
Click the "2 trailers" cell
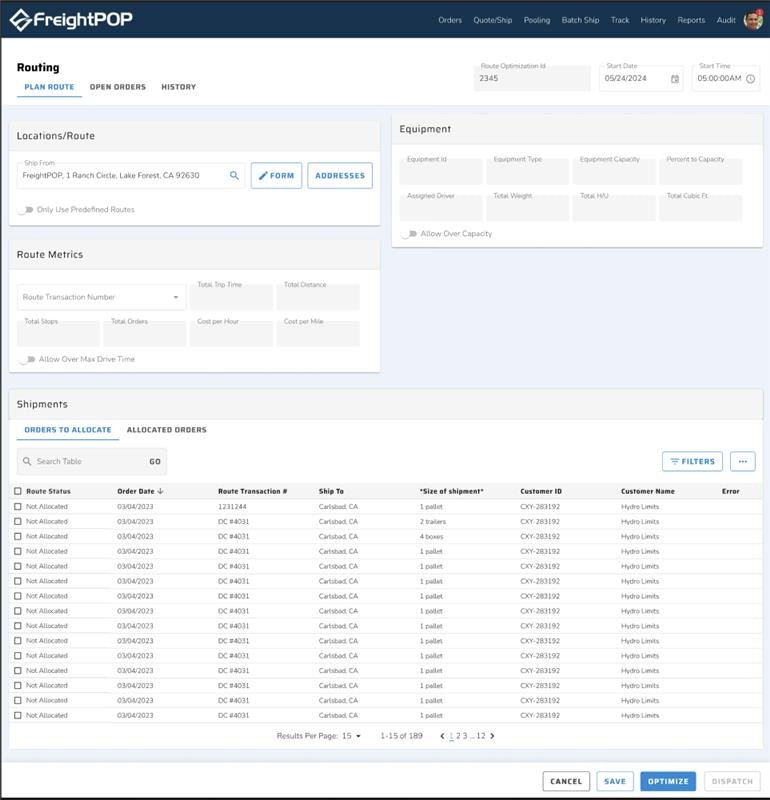[x=433, y=521]
